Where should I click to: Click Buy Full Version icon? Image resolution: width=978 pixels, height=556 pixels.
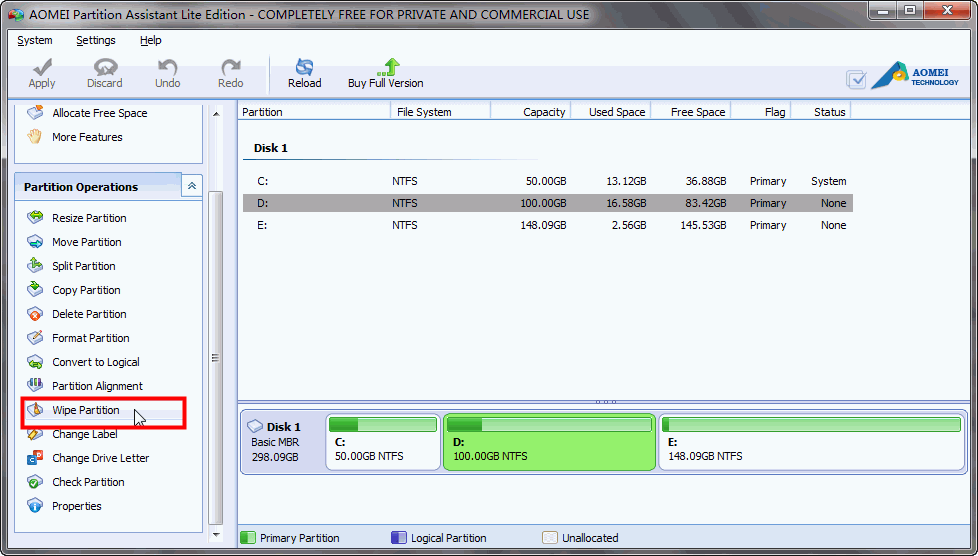click(x=389, y=67)
